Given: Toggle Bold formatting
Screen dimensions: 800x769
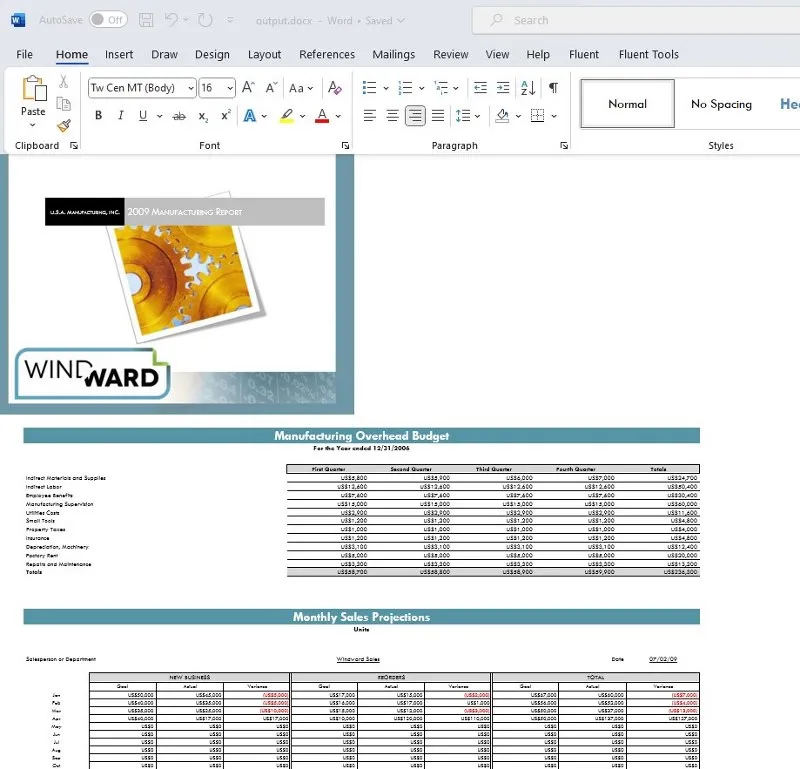Looking at the screenshot, I should pyautogui.click(x=98, y=116).
